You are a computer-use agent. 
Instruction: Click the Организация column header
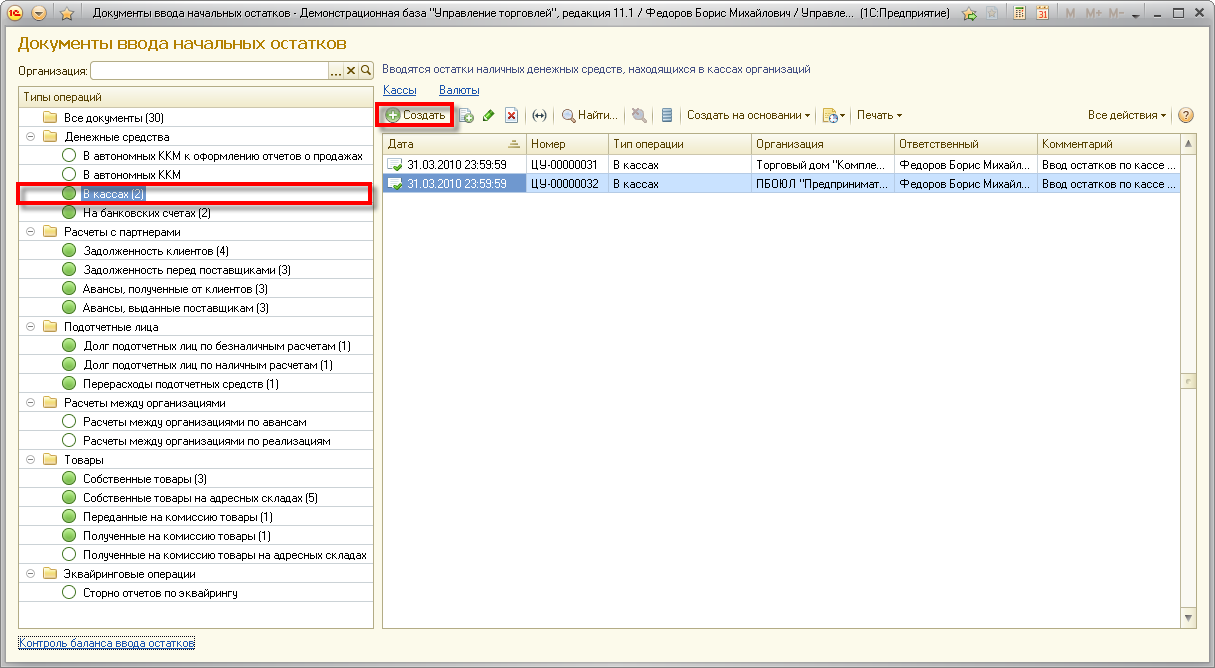pyautogui.click(x=823, y=144)
